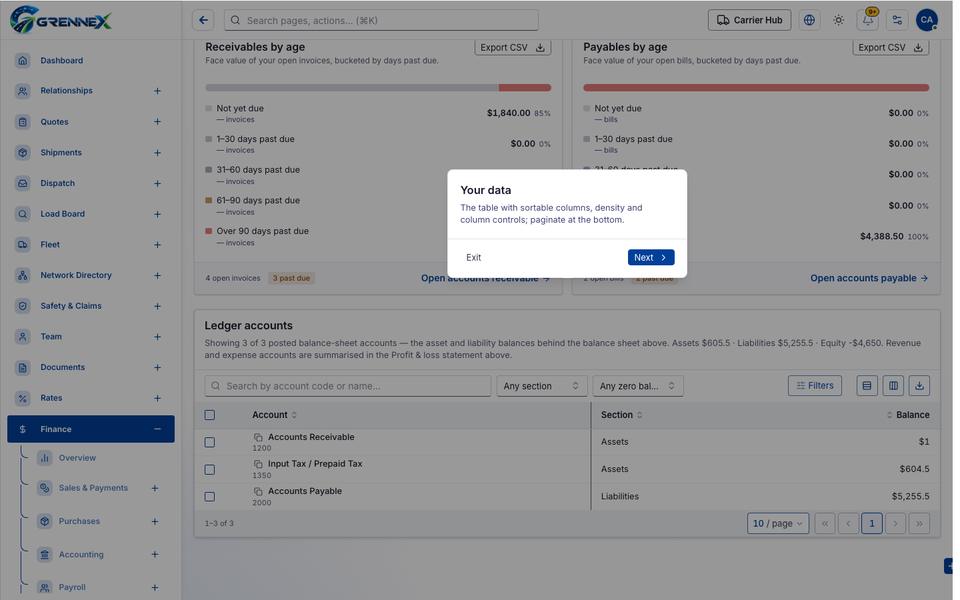Image resolution: width=960 pixels, height=600 pixels.
Task: Open the Accounting bank icon
Action: (x=44, y=554)
